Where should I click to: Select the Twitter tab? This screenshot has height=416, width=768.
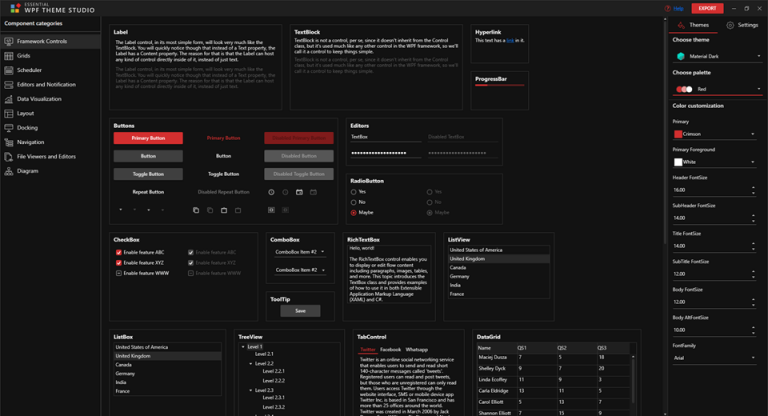pos(367,350)
